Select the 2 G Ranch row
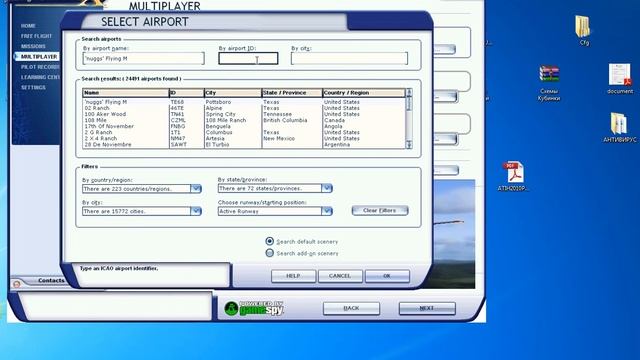The height and width of the screenshot is (360, 640). point(244,132)
